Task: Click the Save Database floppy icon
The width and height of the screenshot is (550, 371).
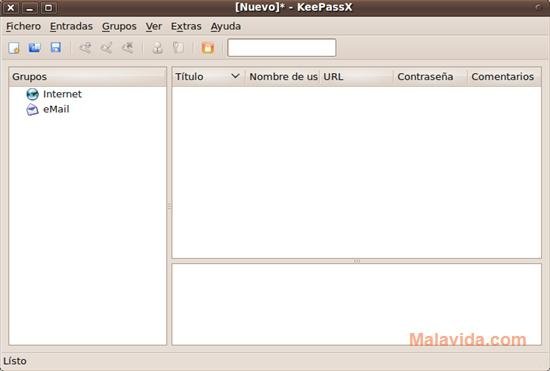Action: (x=56, y=47)
